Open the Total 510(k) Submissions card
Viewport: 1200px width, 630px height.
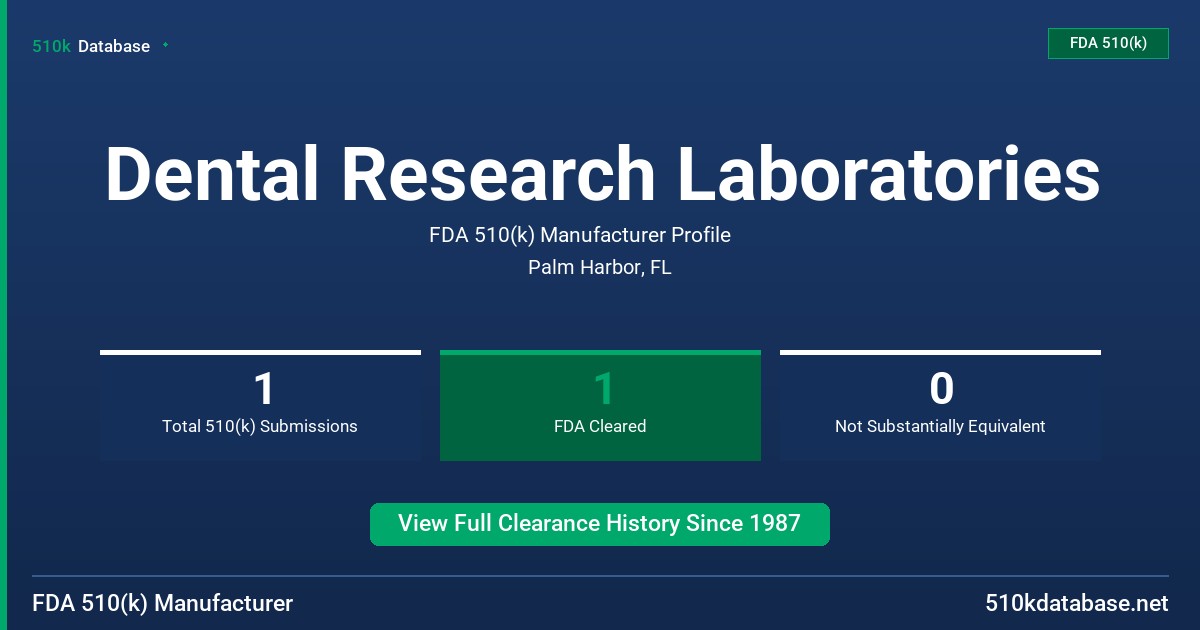click(x=260, y=405)
